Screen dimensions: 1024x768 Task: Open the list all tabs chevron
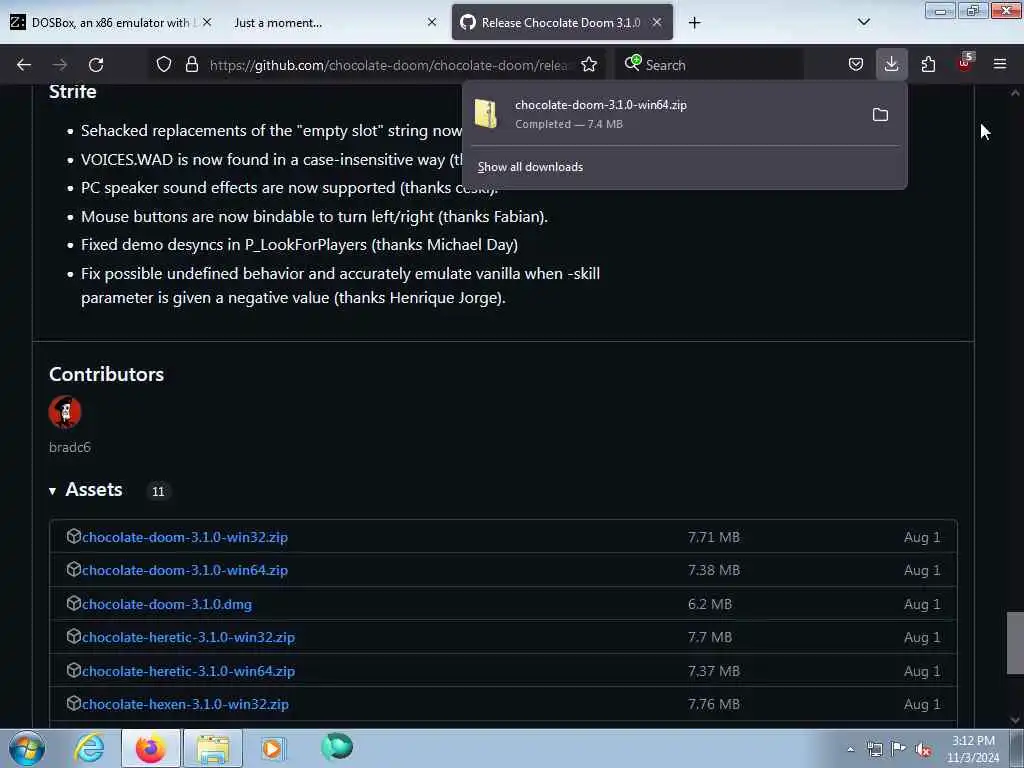pyautogui.click(x=863, y=22)
